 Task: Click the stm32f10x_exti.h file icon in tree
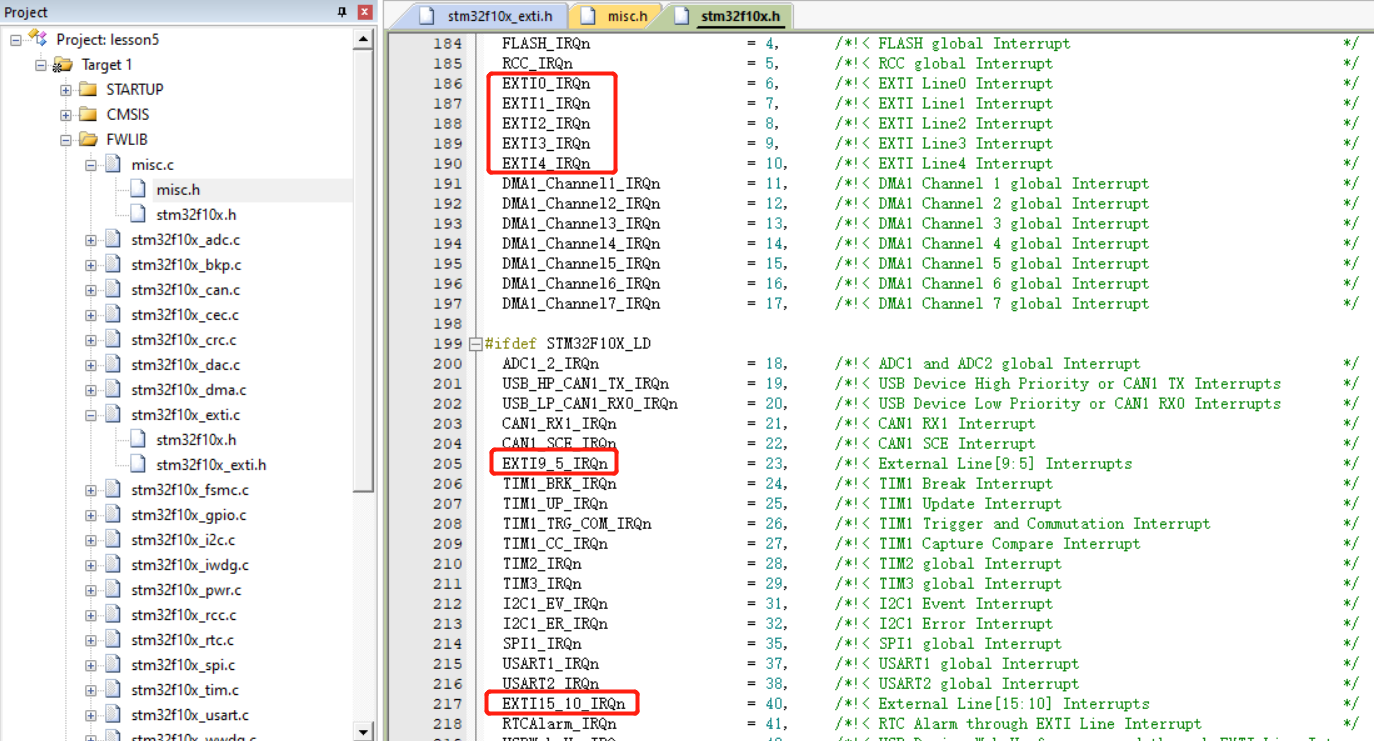(x=138, y=465)
